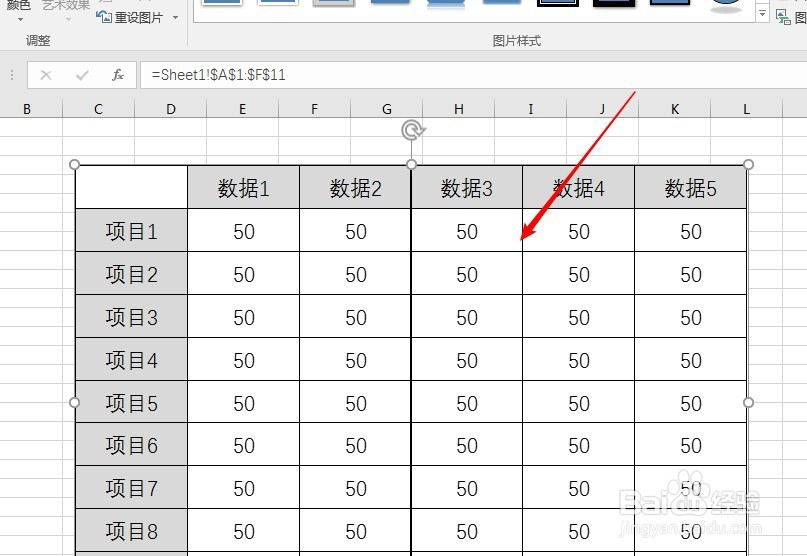This screenshot has width=807, height=556.
Task: Click the 50 in 项目3 row under 数据3
Action: (467, 317)
